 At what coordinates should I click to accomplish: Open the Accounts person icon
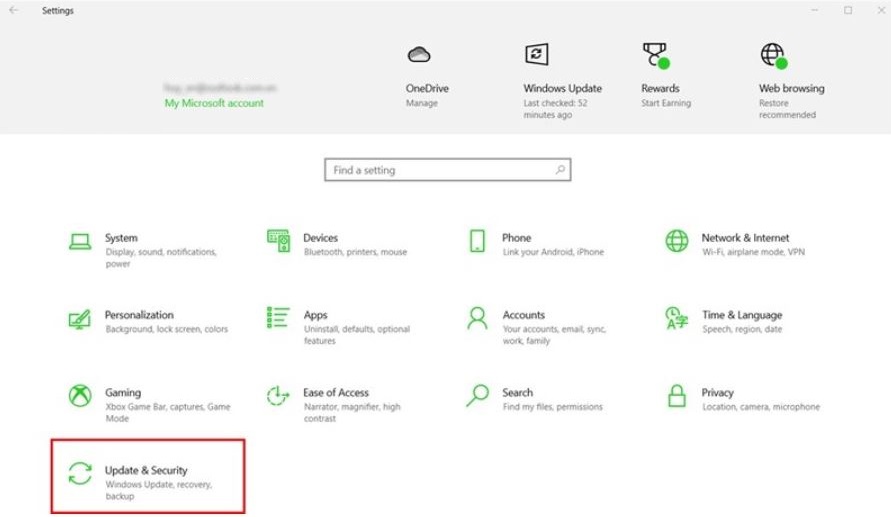[x=477, y=318]
